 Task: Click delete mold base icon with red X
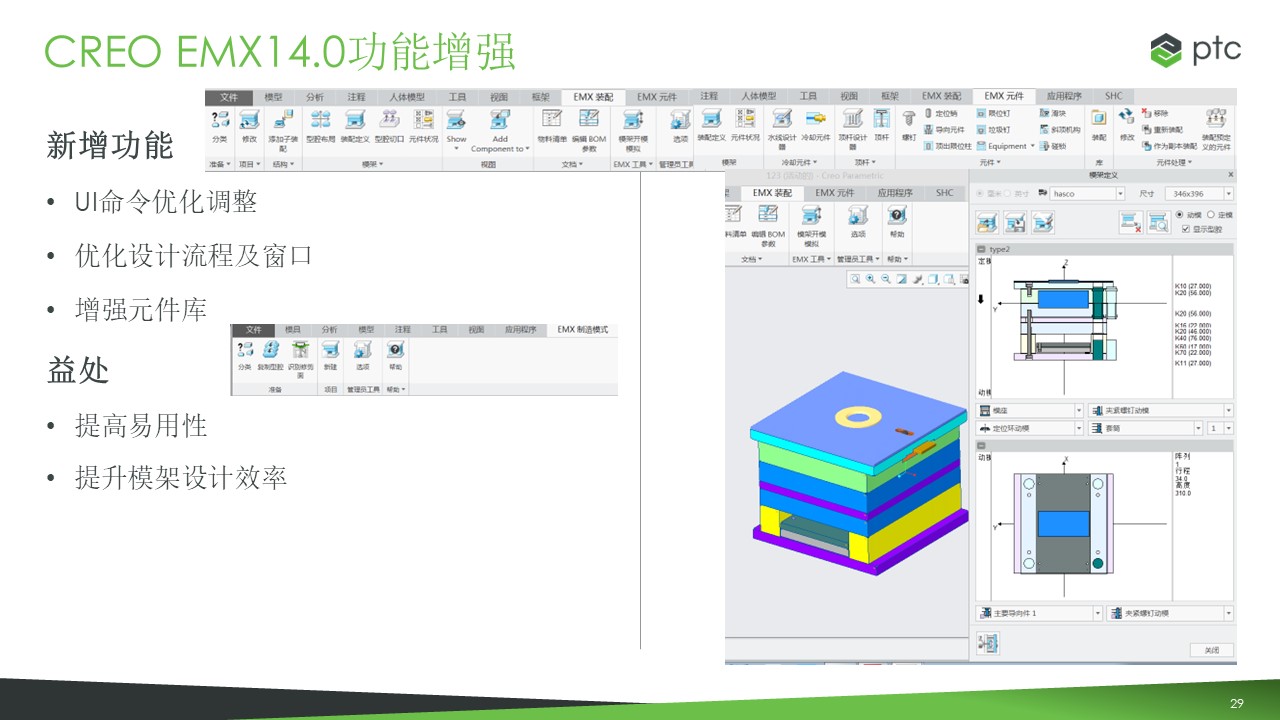click(1131, 223)
